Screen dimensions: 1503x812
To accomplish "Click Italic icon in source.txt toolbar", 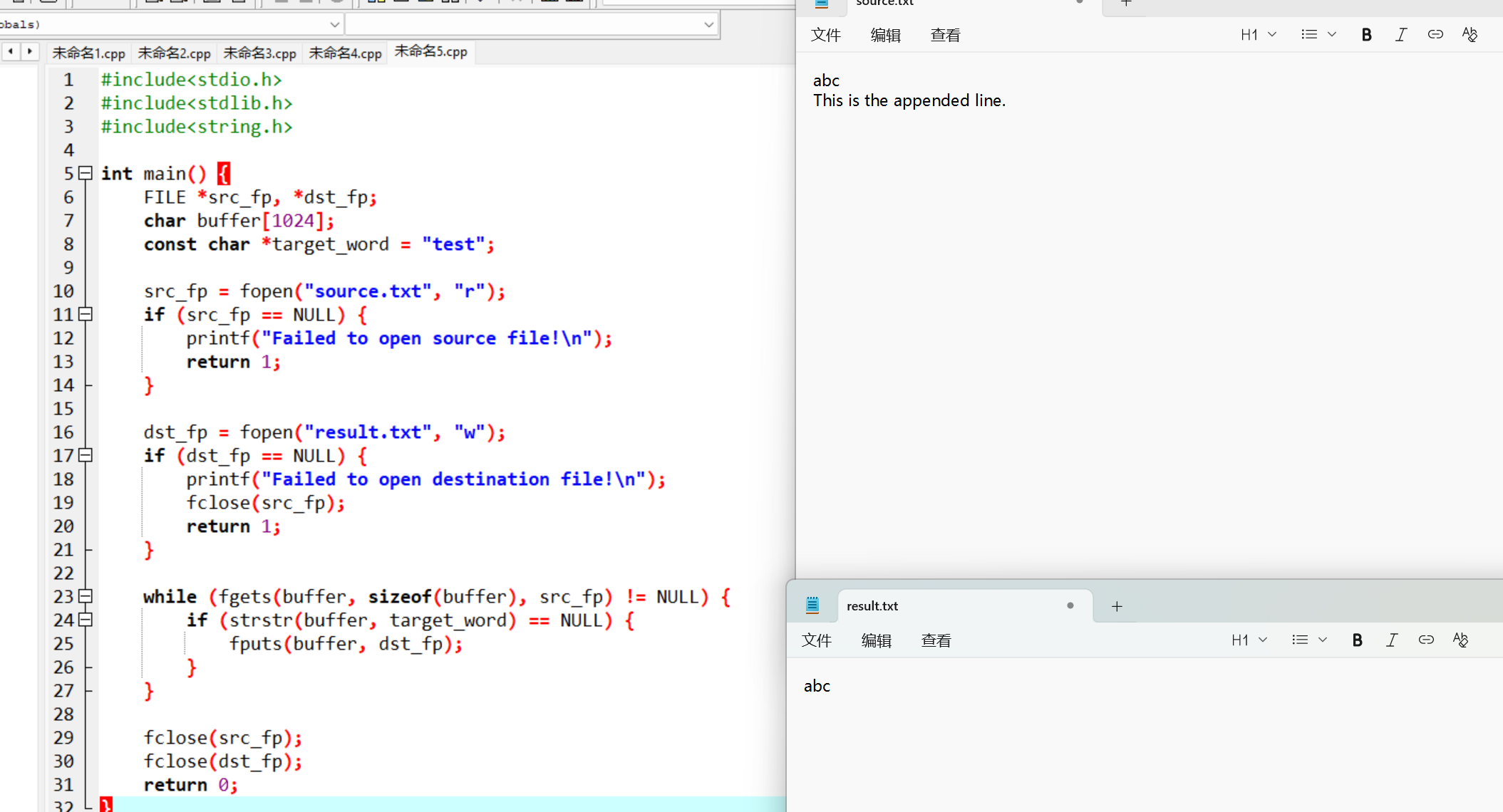I will click(1400, 35).
